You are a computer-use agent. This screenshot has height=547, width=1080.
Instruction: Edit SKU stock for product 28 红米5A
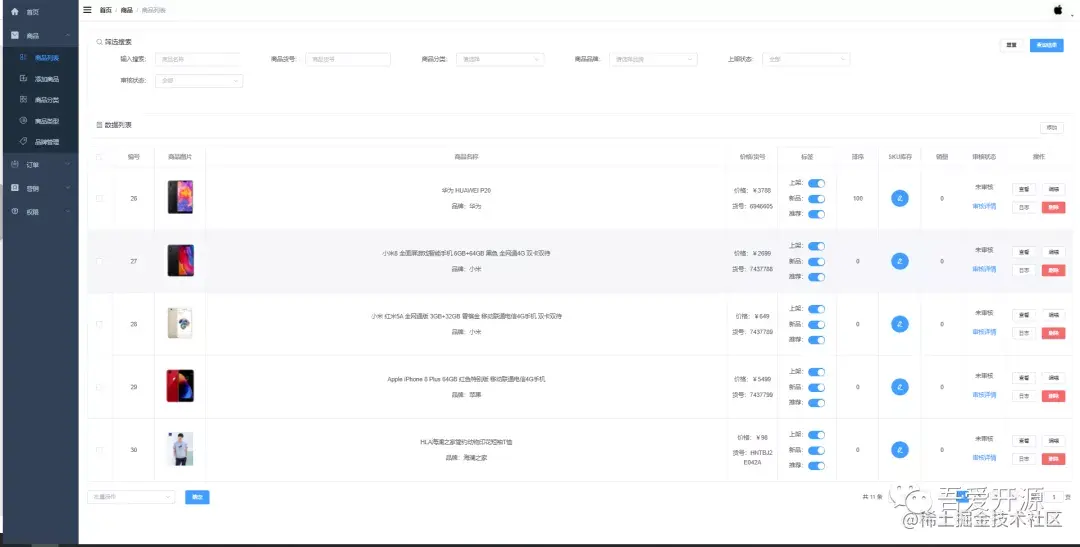(x=900, y=324)
